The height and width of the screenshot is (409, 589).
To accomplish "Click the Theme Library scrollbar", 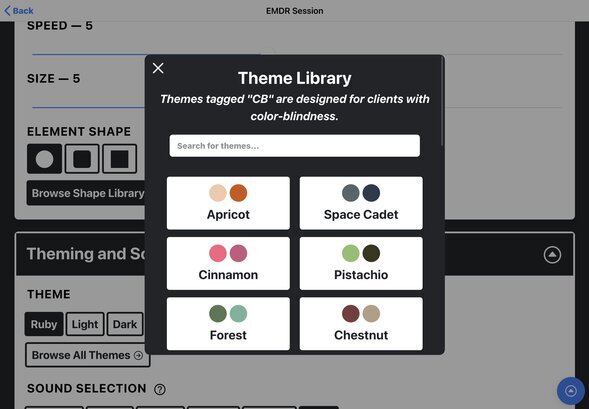I will pos(443,101).
